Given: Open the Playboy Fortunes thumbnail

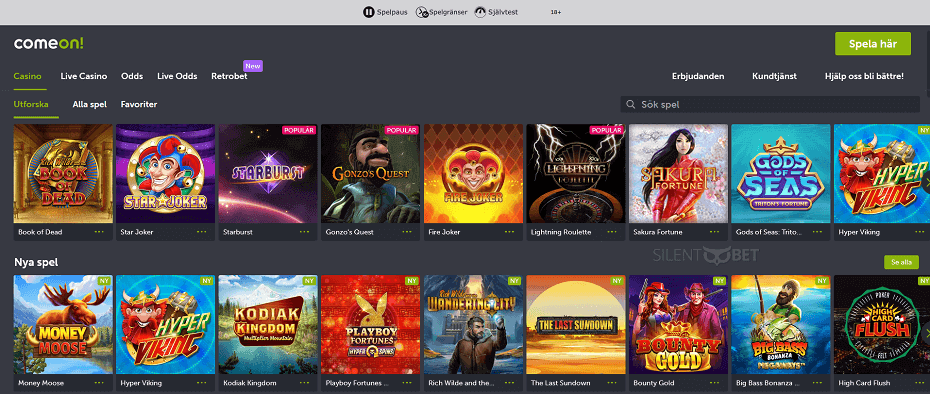Looking at the screenshot, I should tap(371, 324).
